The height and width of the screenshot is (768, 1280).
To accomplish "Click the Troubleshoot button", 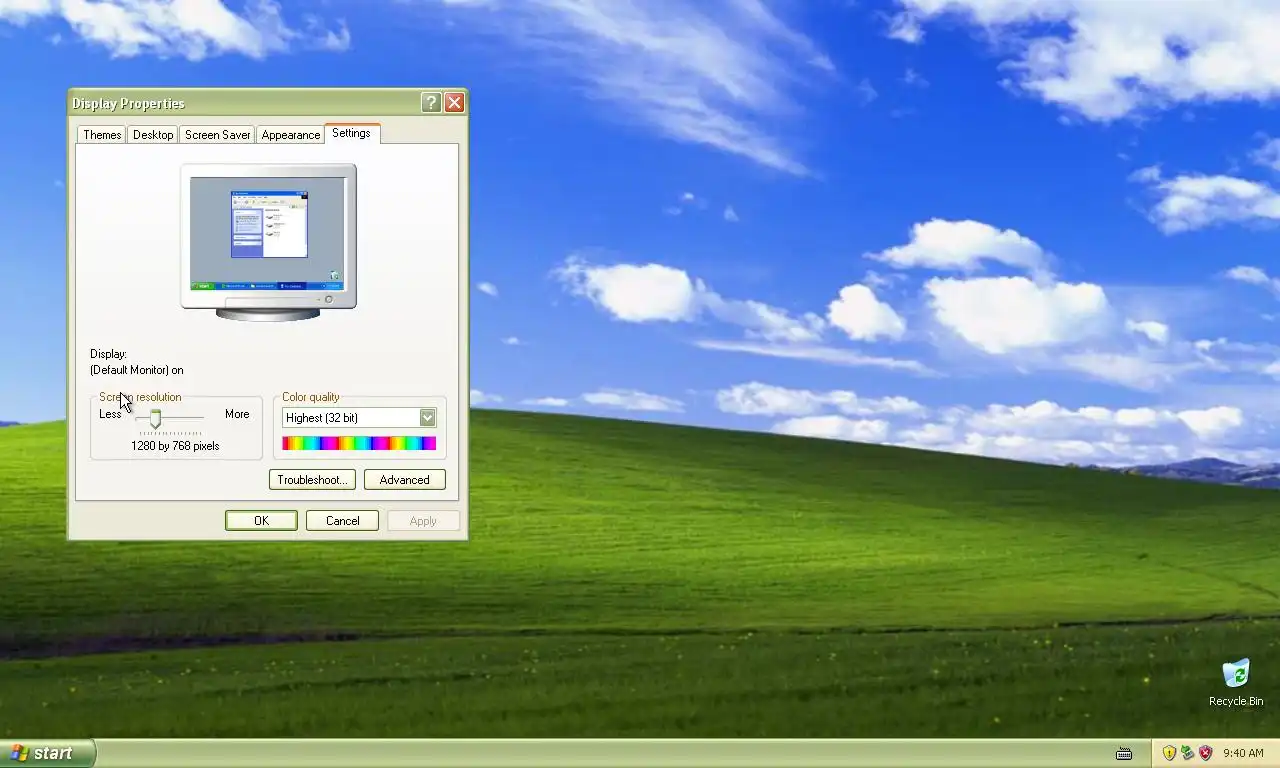I will [x=312, y=480].
